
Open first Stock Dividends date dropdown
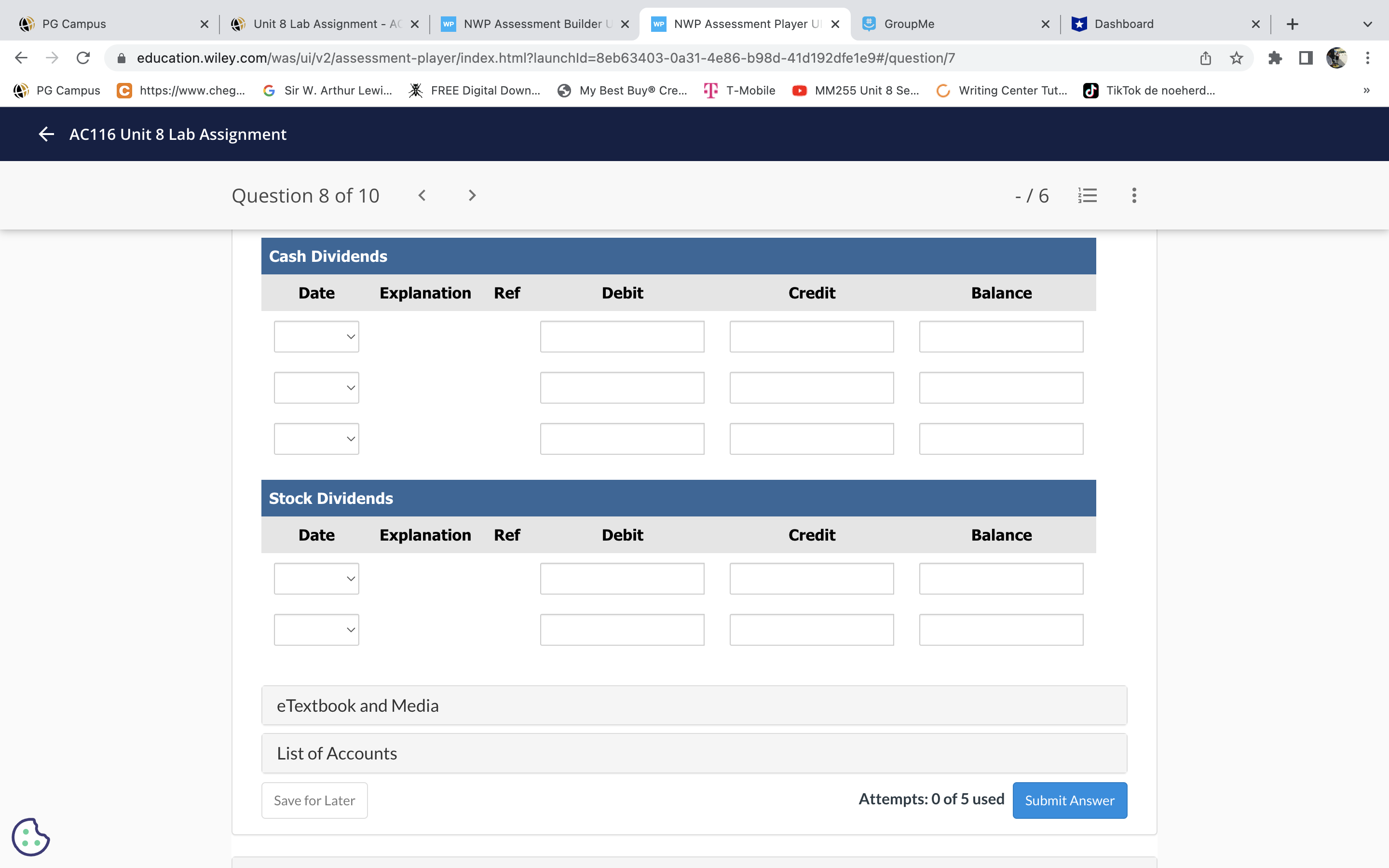(x=316, y=579)
